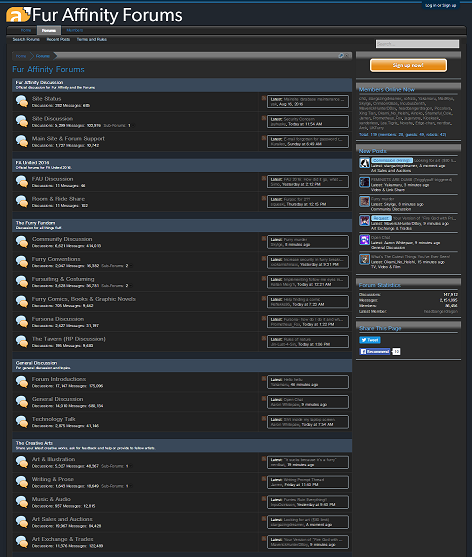Switch to the Members navigation tab
The width and height of the screenshot is (472, 557).
tap(75, 30)
